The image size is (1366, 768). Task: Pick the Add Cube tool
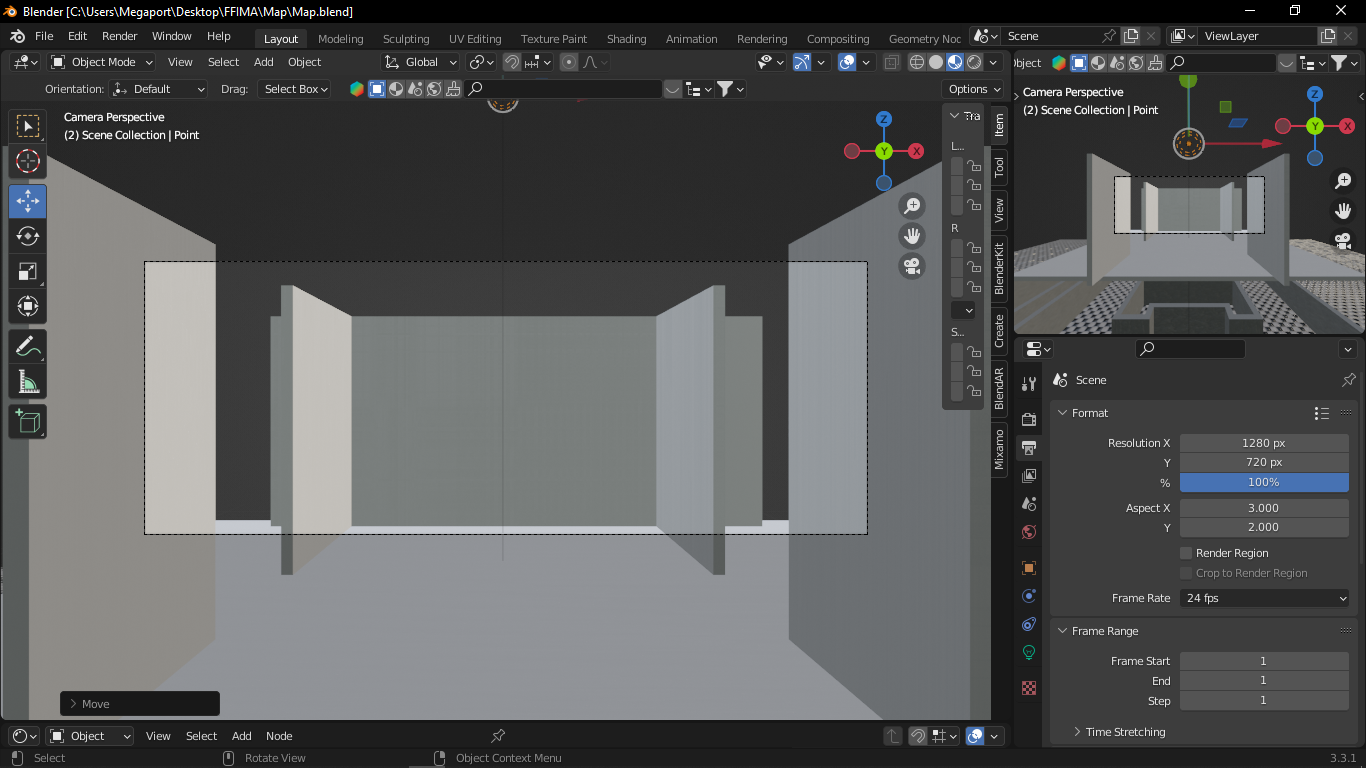pyautogui.click(x=28, y=421)
